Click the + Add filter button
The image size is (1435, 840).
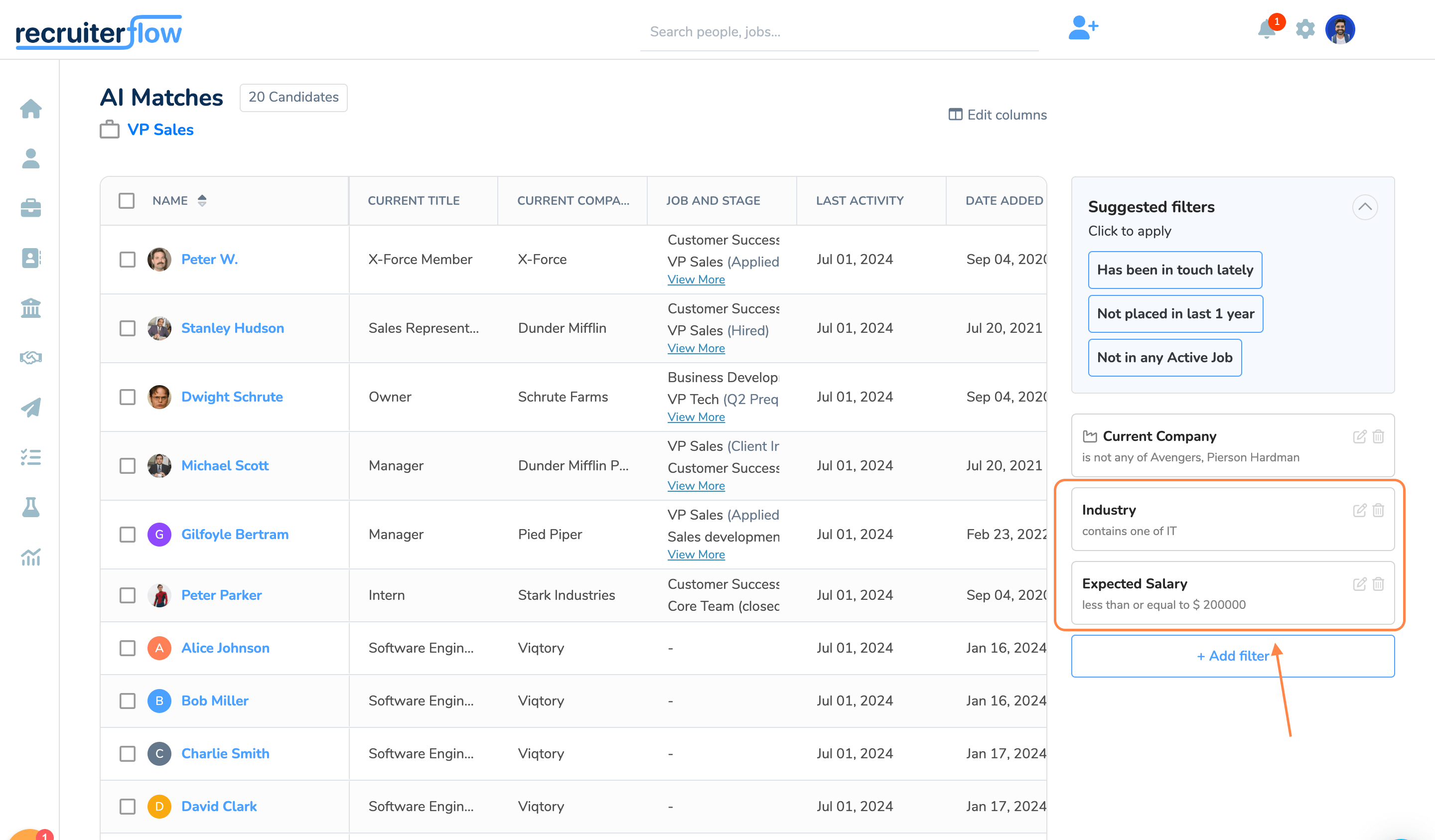point(1232,656)
